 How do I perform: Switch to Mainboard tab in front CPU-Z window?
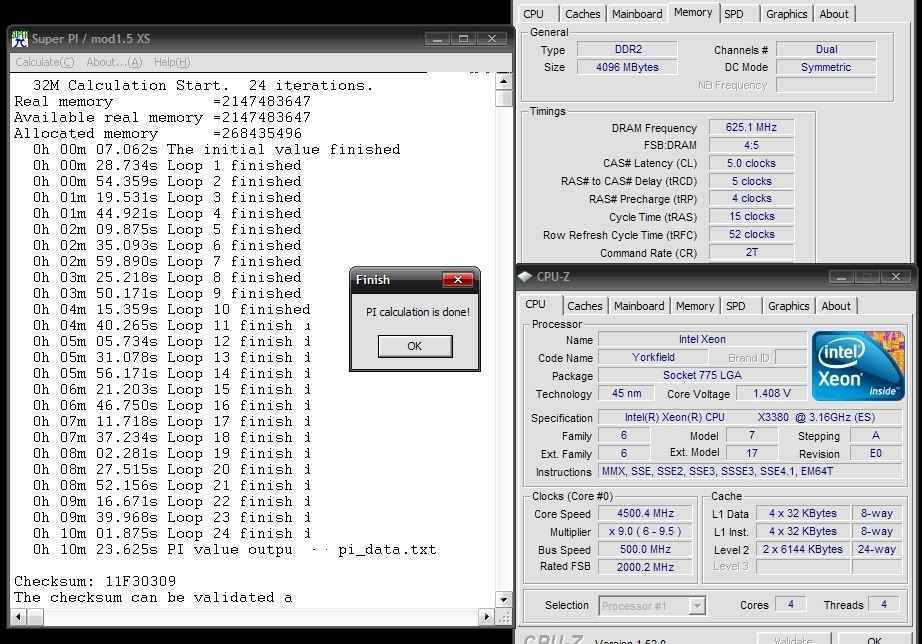[639, 306]
